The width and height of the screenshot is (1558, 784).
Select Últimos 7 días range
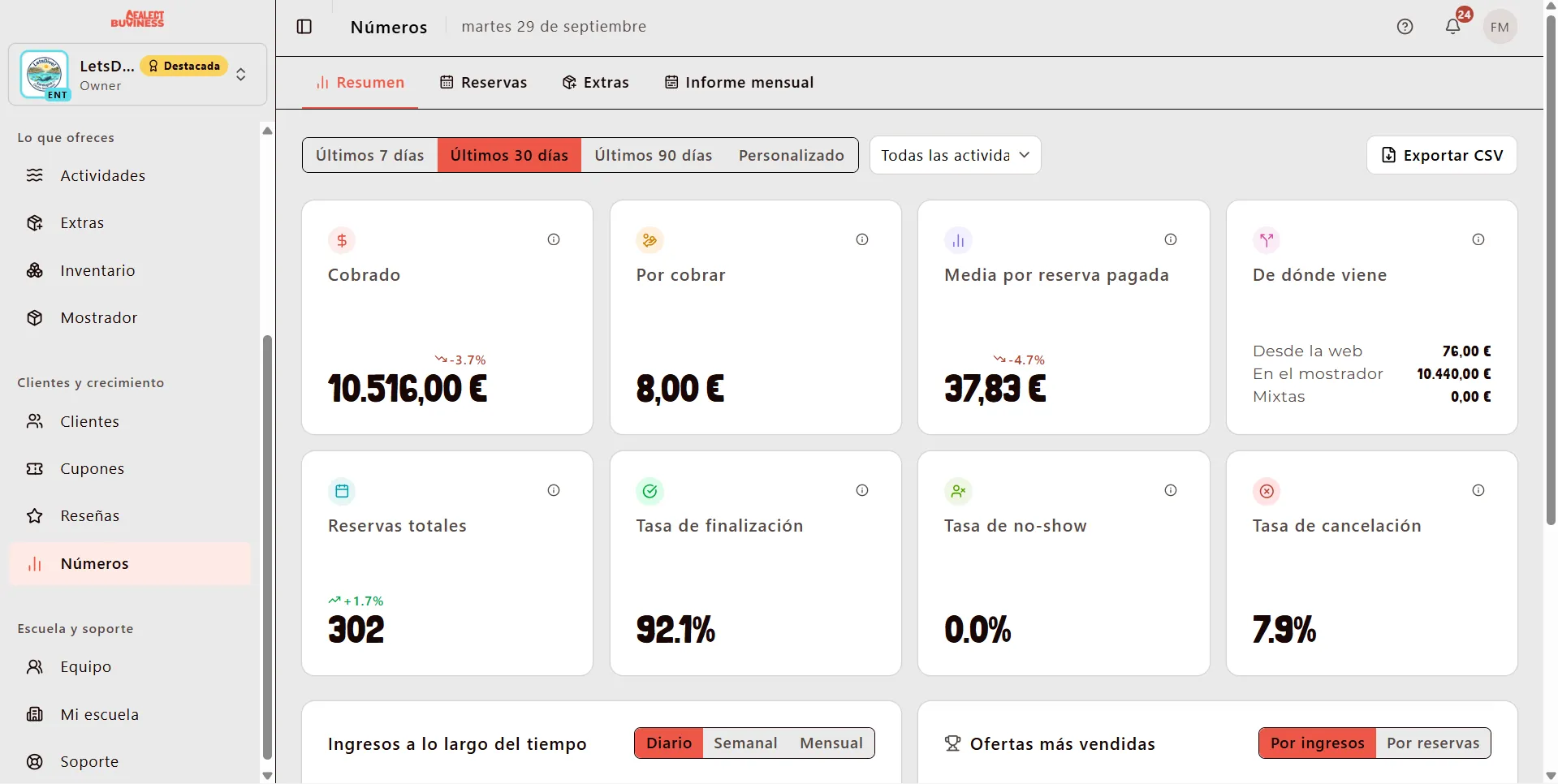(x=370, y=155)
